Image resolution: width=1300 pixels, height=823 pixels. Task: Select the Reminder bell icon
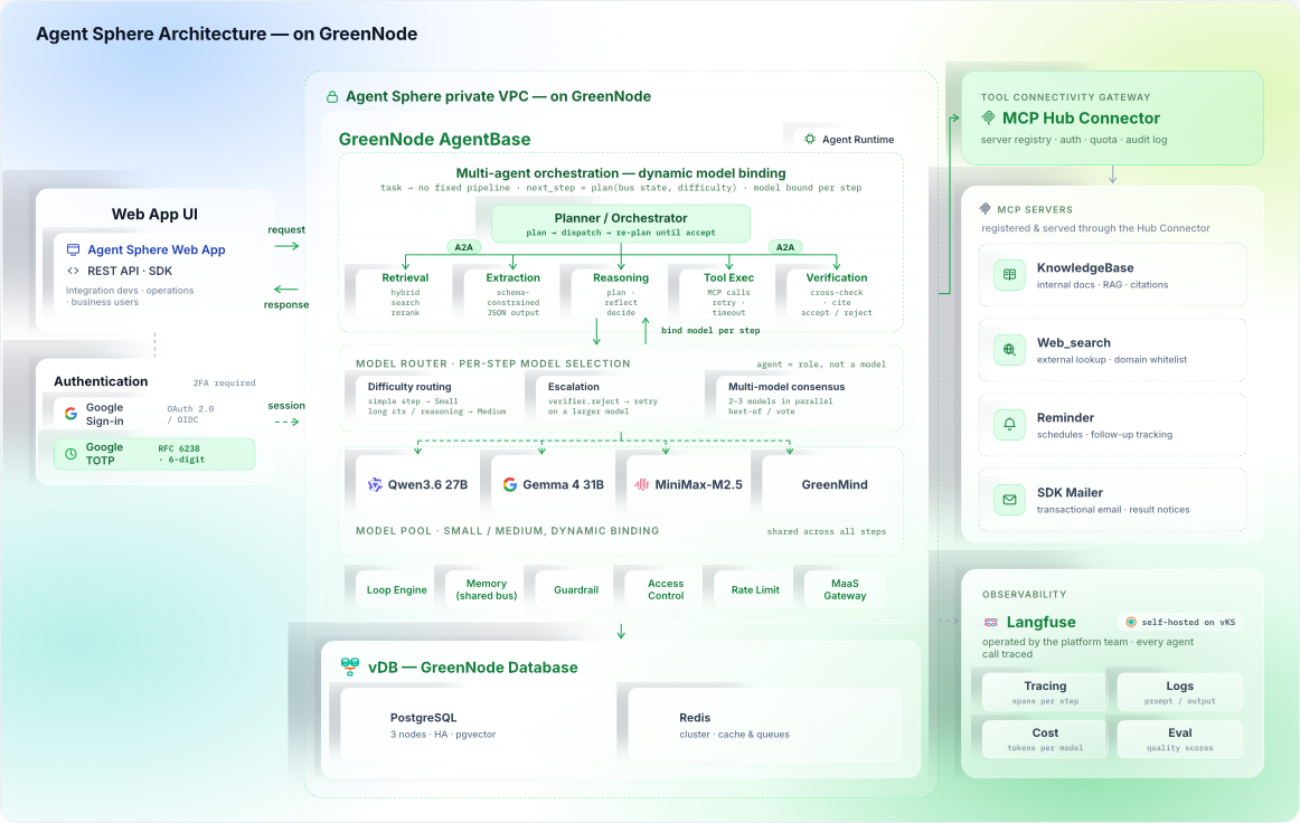tap(1010, 425)
